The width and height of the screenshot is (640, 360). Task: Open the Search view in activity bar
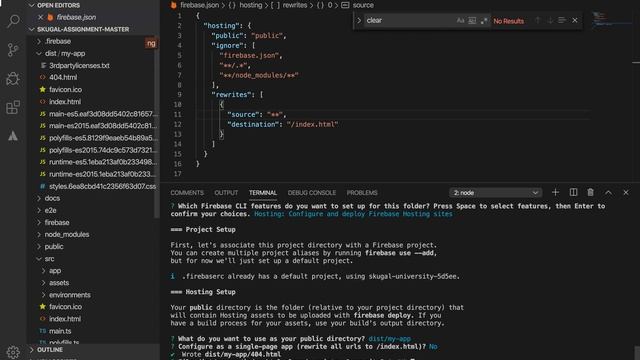pos(13,20)
